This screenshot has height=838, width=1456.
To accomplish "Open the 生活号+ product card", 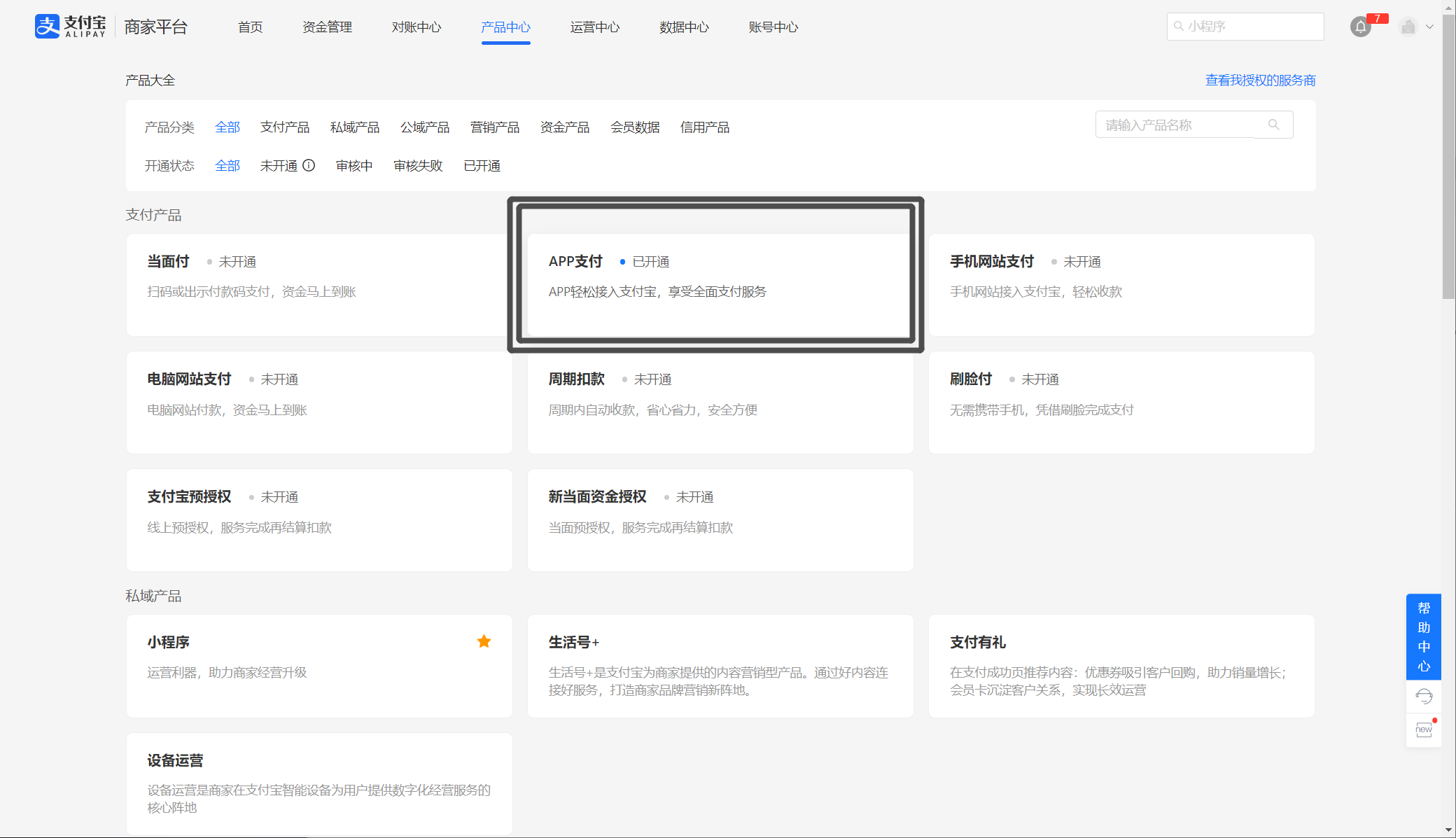I will pyautogui.click(x=720, y=666).
